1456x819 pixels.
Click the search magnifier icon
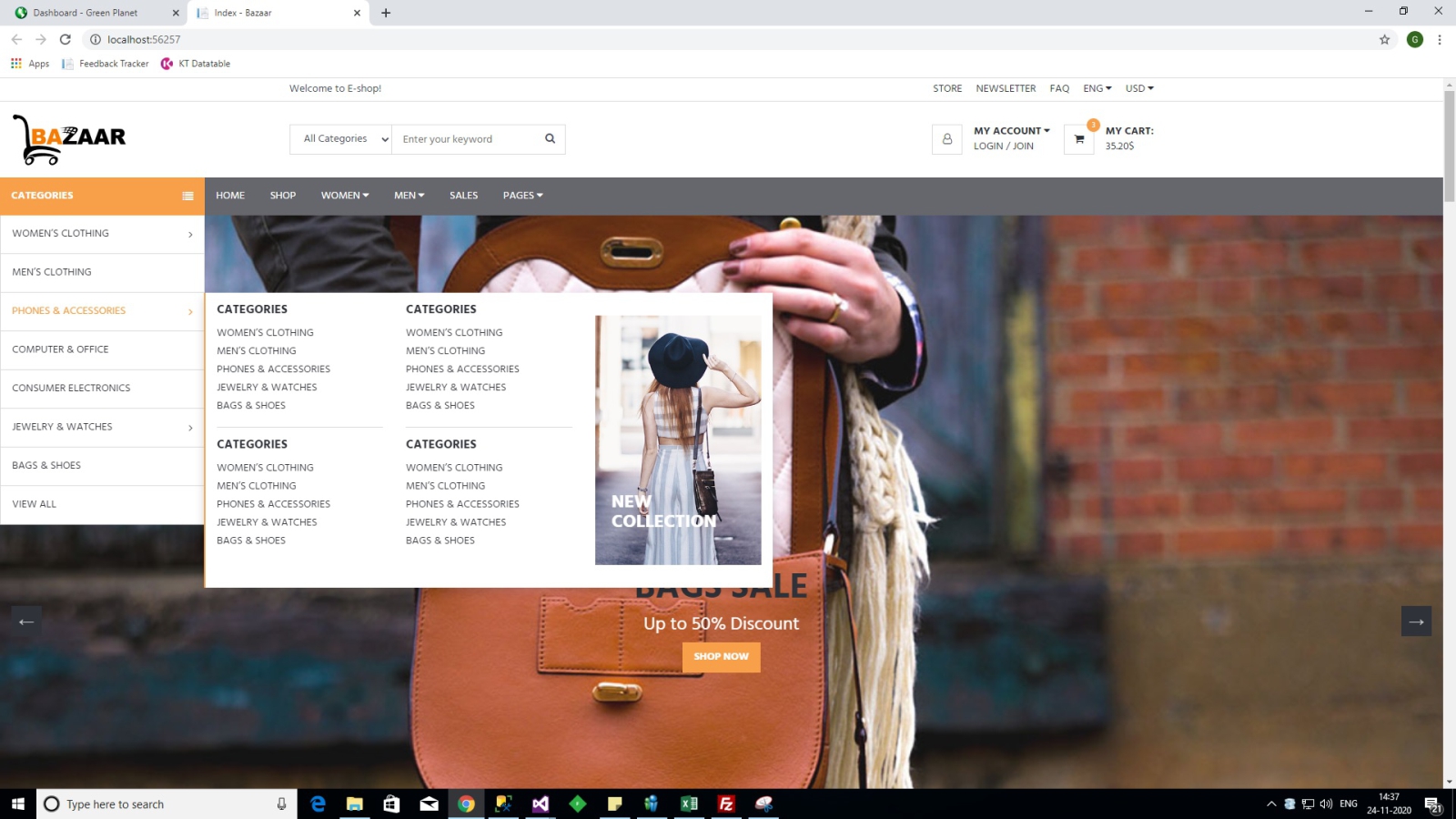click(550, 139)
